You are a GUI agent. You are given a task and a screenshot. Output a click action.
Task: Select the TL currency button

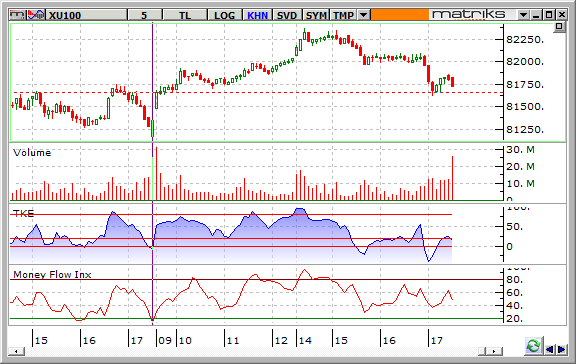pos(184,15)
